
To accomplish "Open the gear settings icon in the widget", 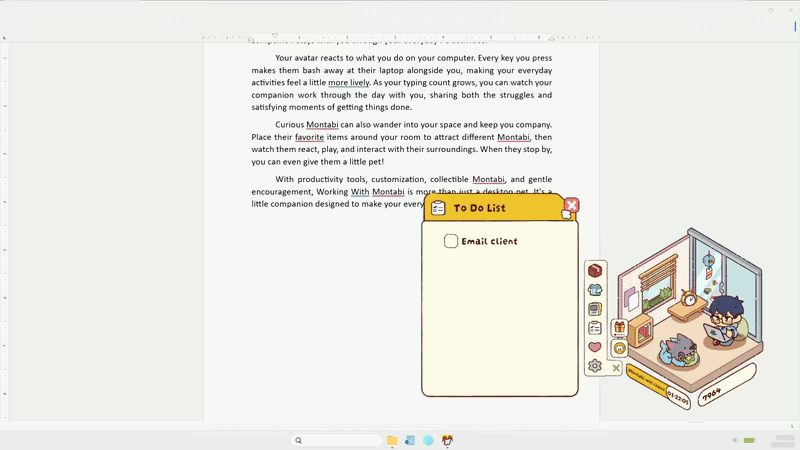I will coord(595,366).
